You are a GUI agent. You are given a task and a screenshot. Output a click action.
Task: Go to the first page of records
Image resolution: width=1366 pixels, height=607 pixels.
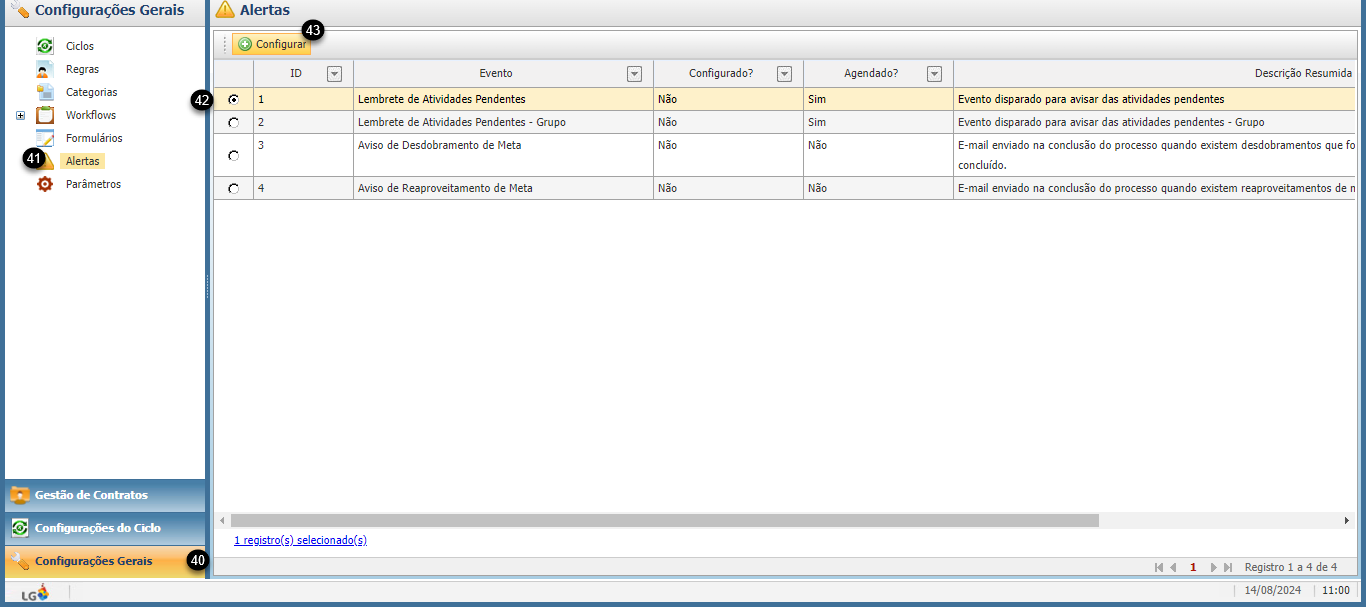tap(1159, 567)
